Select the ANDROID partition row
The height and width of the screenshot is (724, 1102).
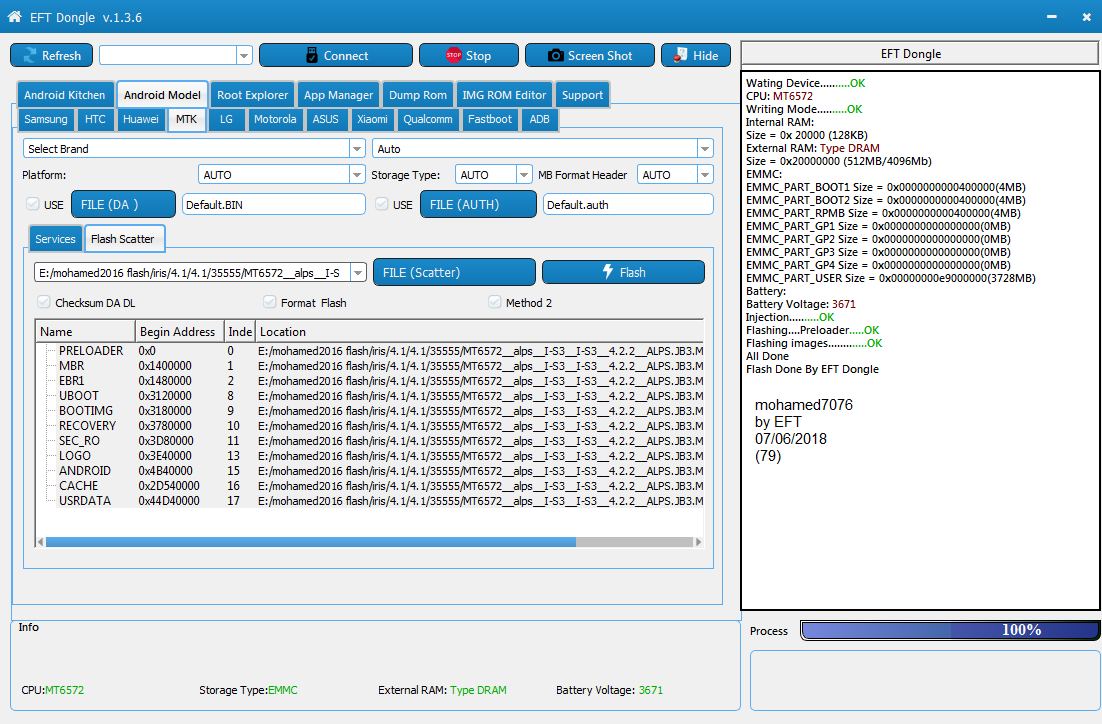pyautogui.click(x=370, y=470)
